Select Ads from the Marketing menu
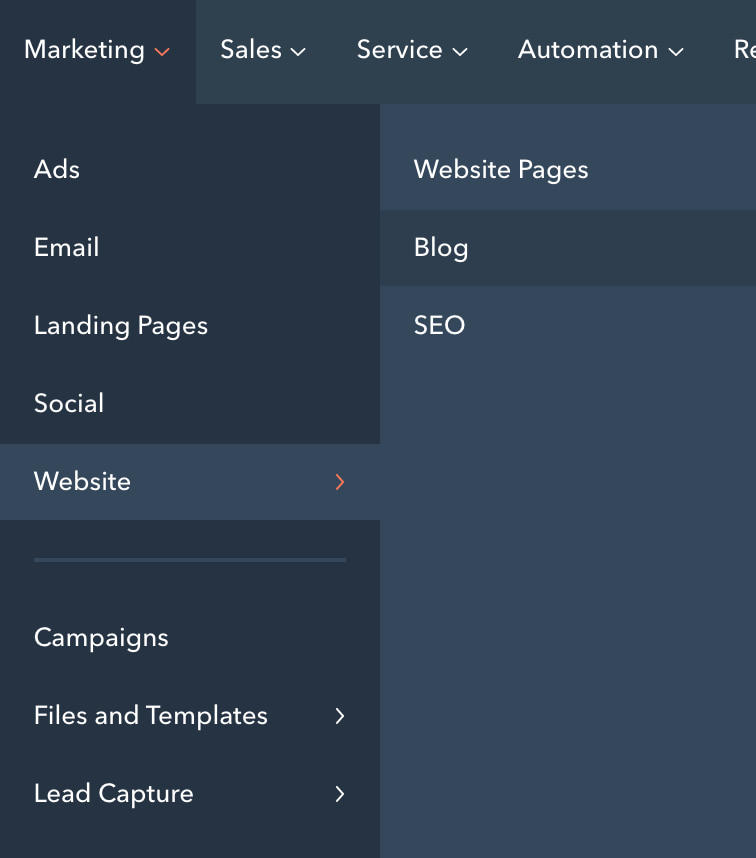 tap(56, 169)
